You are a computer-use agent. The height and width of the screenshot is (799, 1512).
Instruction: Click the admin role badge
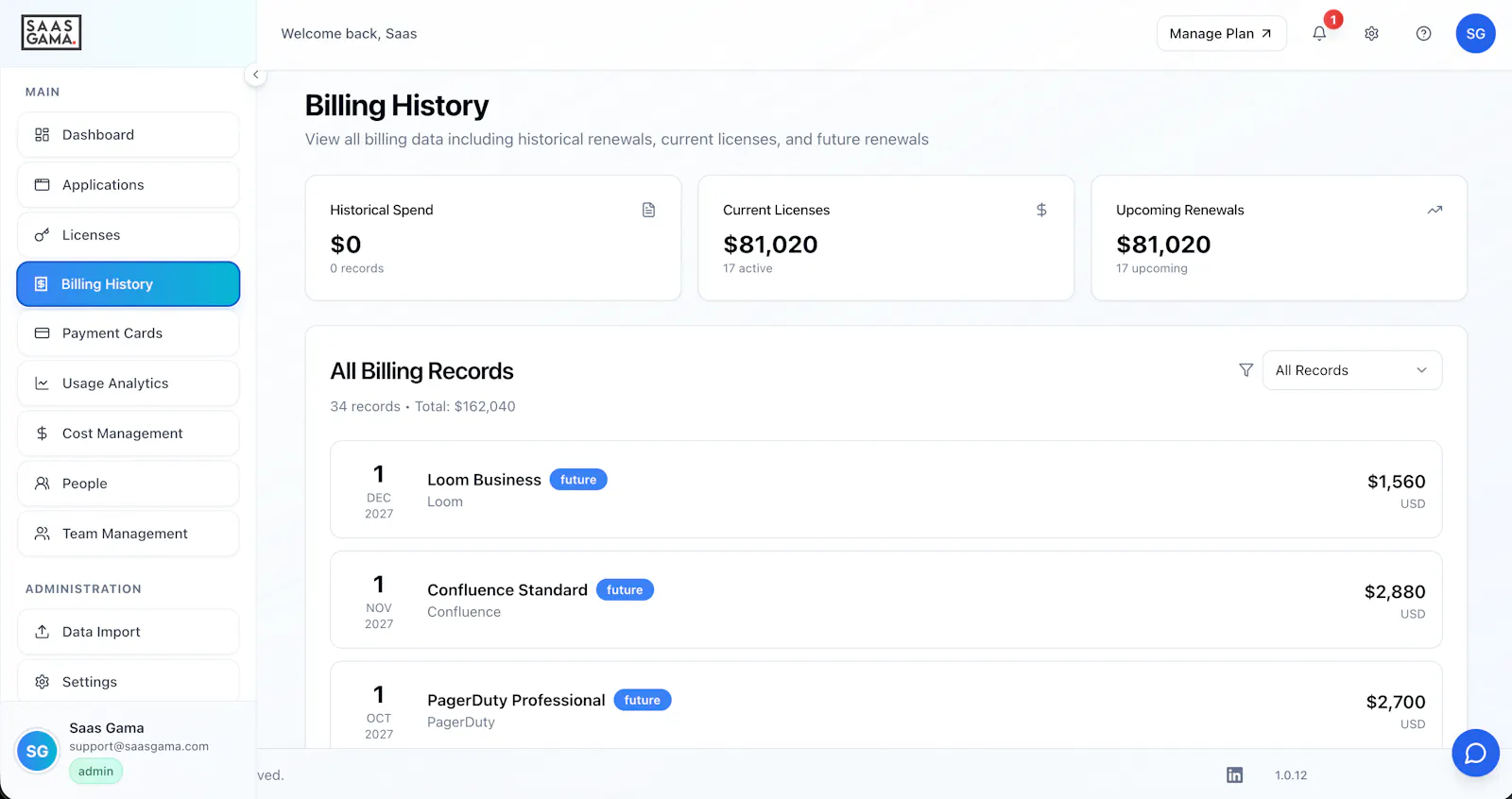tap(95, 772)
